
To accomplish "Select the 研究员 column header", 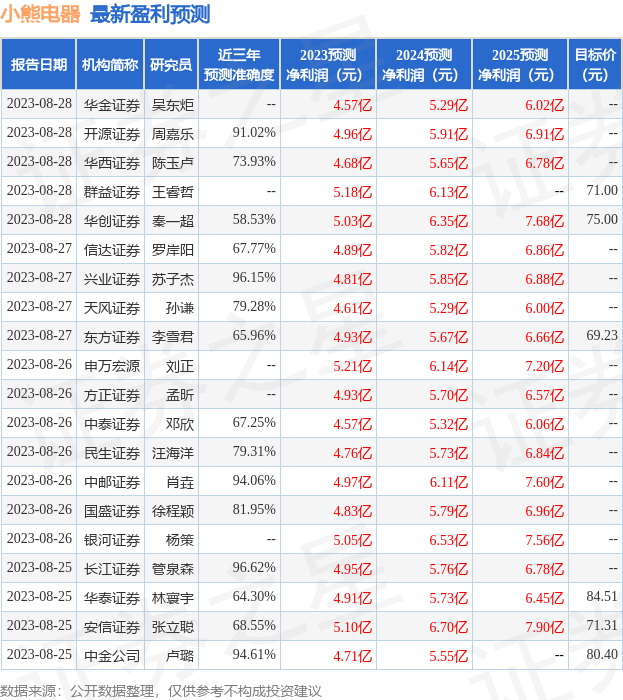I will 171,65.
